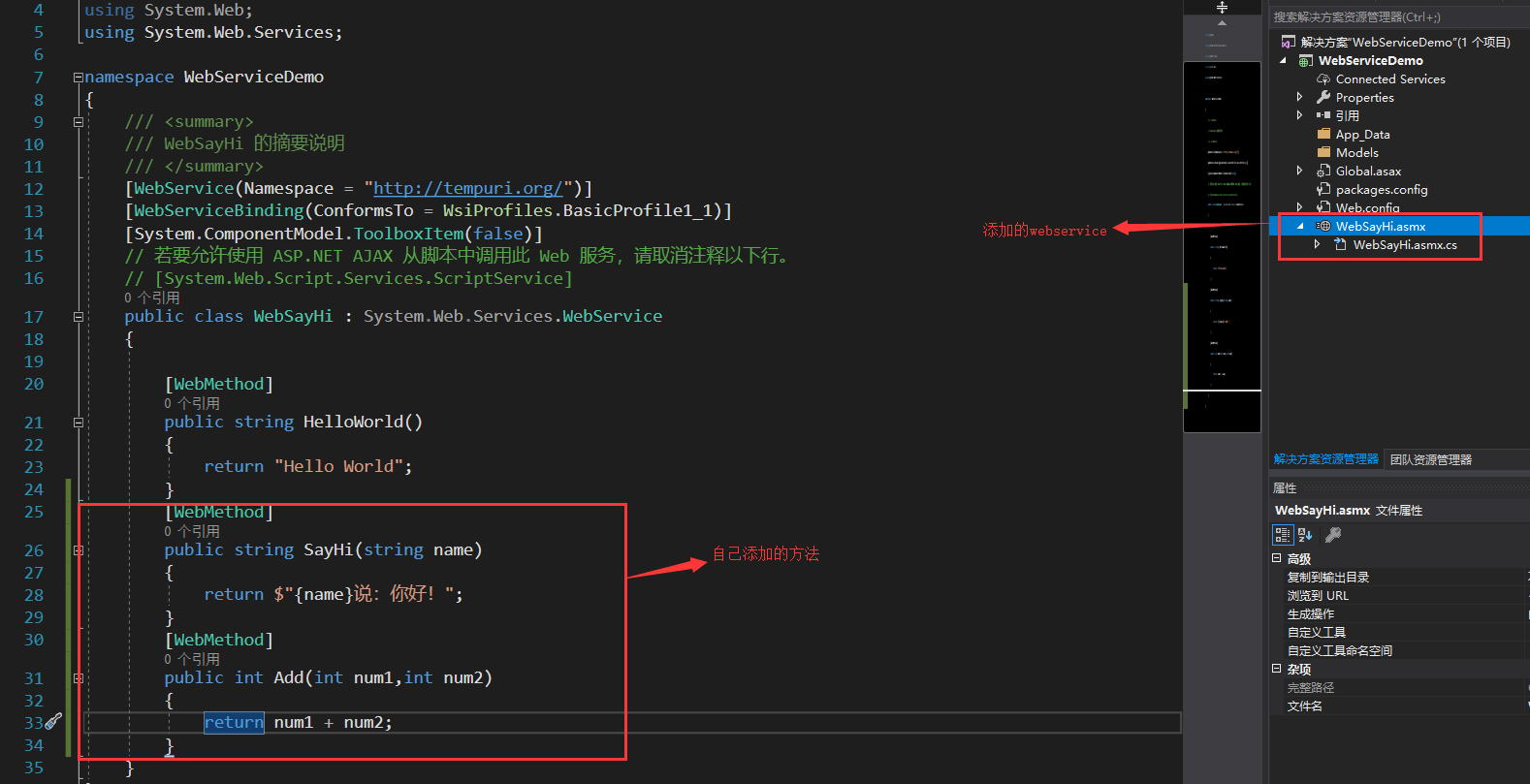
Task: Click the 0 个引用 CodeLens above class WebSayHi
Action: 152,298
